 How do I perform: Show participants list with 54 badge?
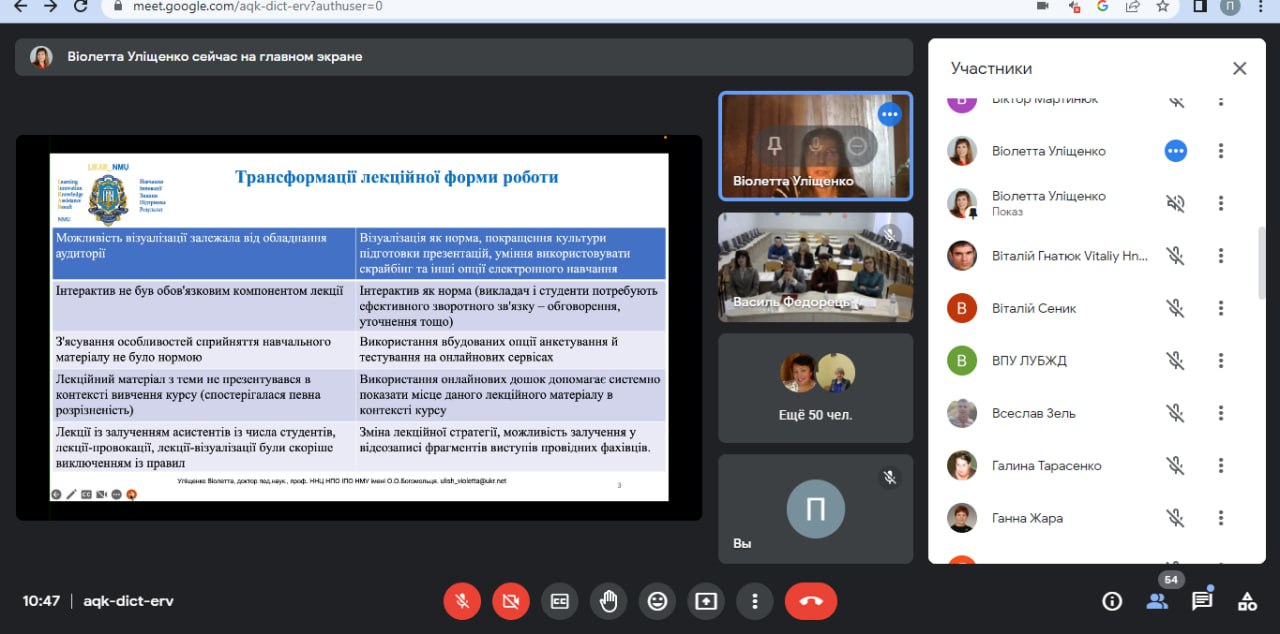[x=1157, y=601]
